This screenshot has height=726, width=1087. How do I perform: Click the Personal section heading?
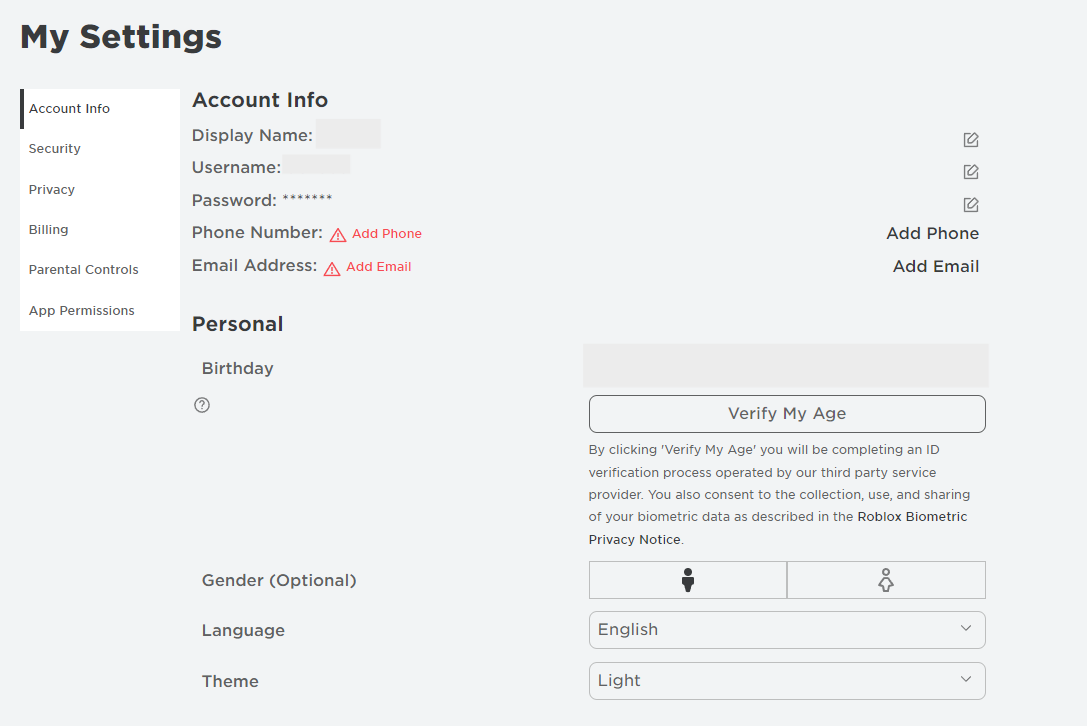tap(238, 325)
